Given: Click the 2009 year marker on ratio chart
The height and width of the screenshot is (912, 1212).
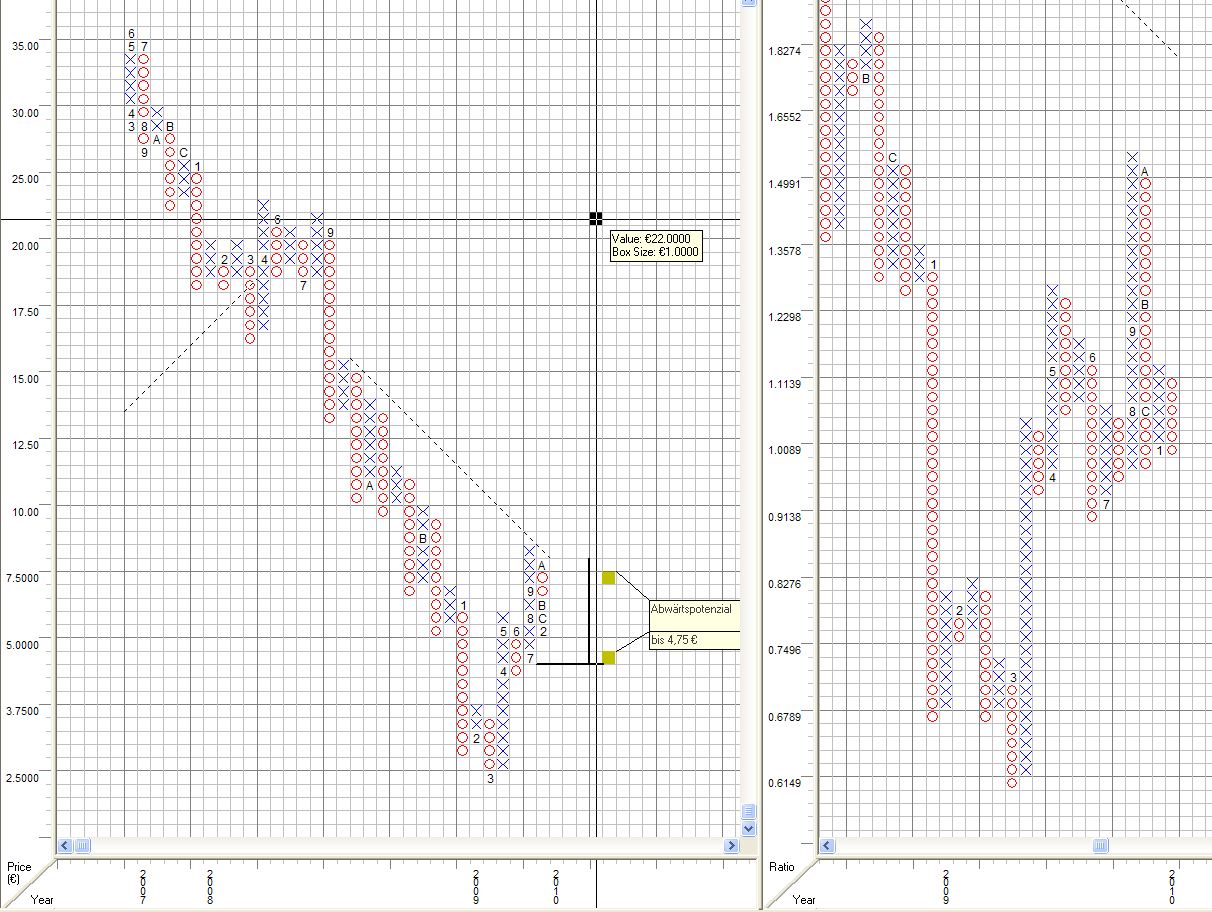Looking at the screenshot, I should pyautogui.click(x=946, y=887).
